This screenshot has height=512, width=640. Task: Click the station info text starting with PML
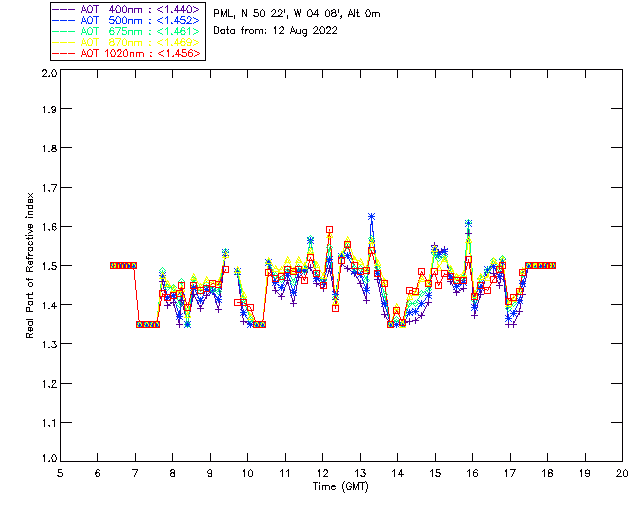[297, 14]
